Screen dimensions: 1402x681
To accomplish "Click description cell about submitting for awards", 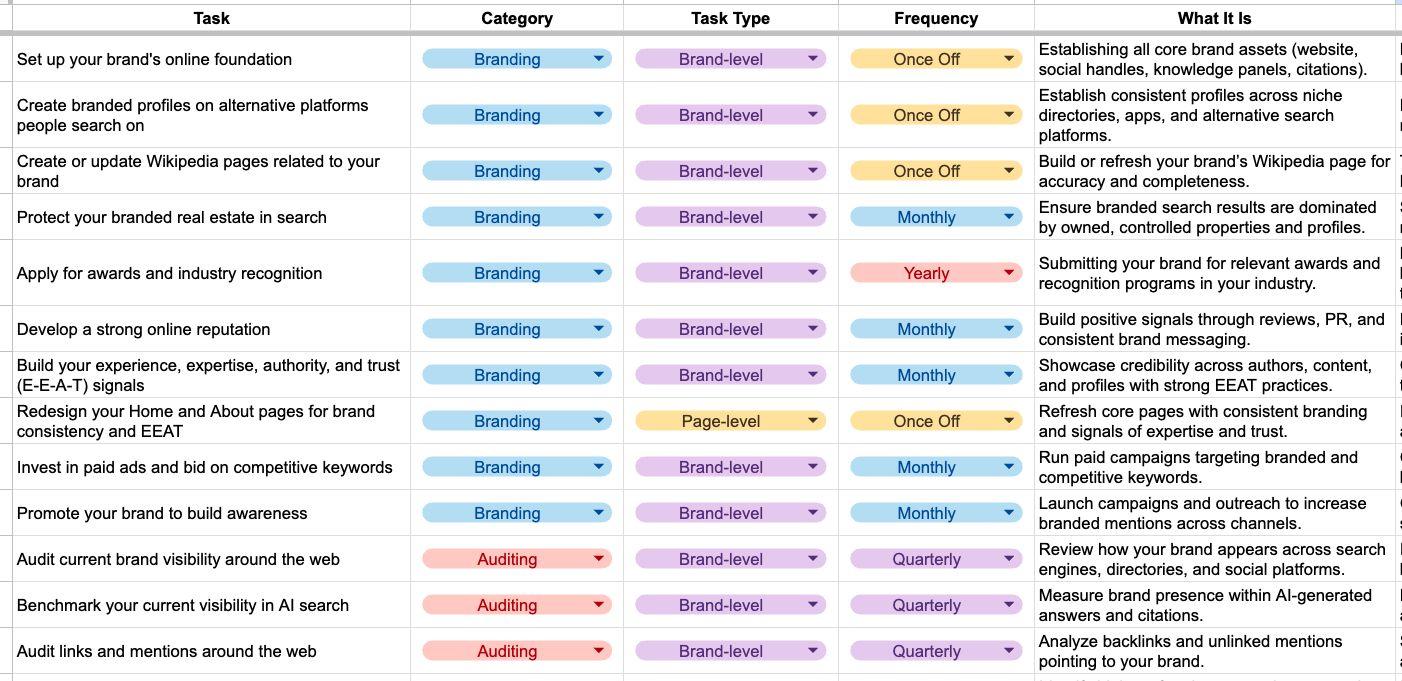I will tap(1214, 273).
